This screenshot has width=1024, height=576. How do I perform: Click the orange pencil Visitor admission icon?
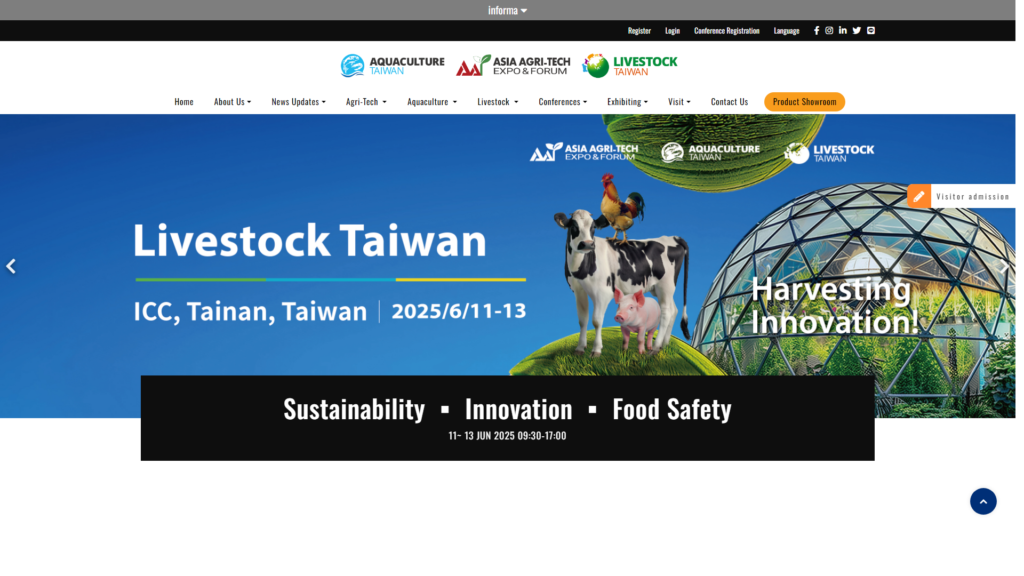(919, 196)
